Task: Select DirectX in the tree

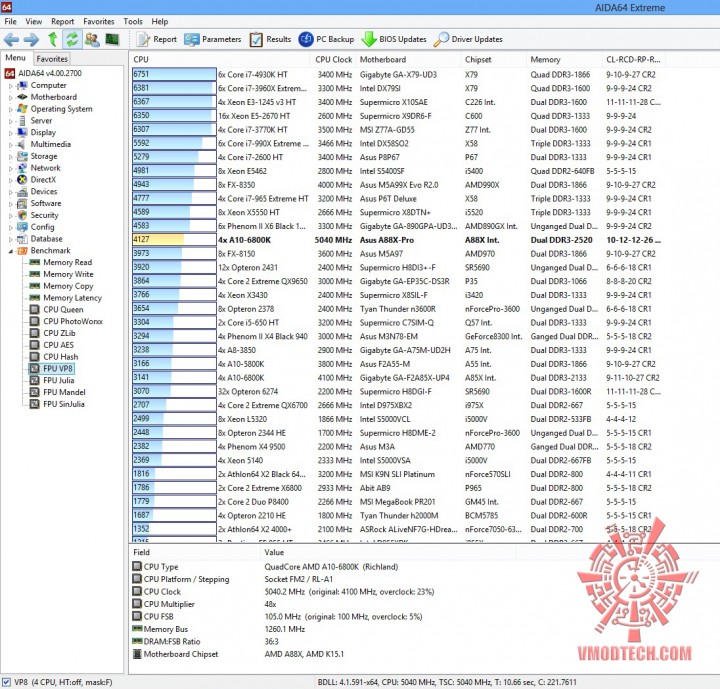Action: click(x=43, y=180)
